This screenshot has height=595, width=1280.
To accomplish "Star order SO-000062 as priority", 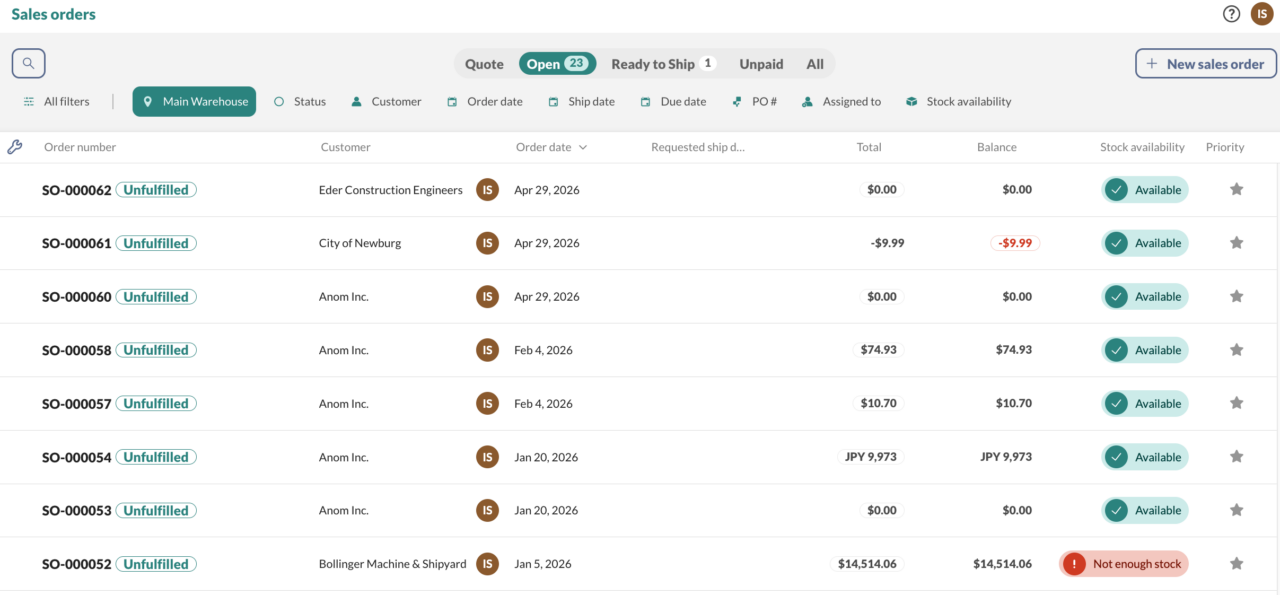I will (1236, 189).
